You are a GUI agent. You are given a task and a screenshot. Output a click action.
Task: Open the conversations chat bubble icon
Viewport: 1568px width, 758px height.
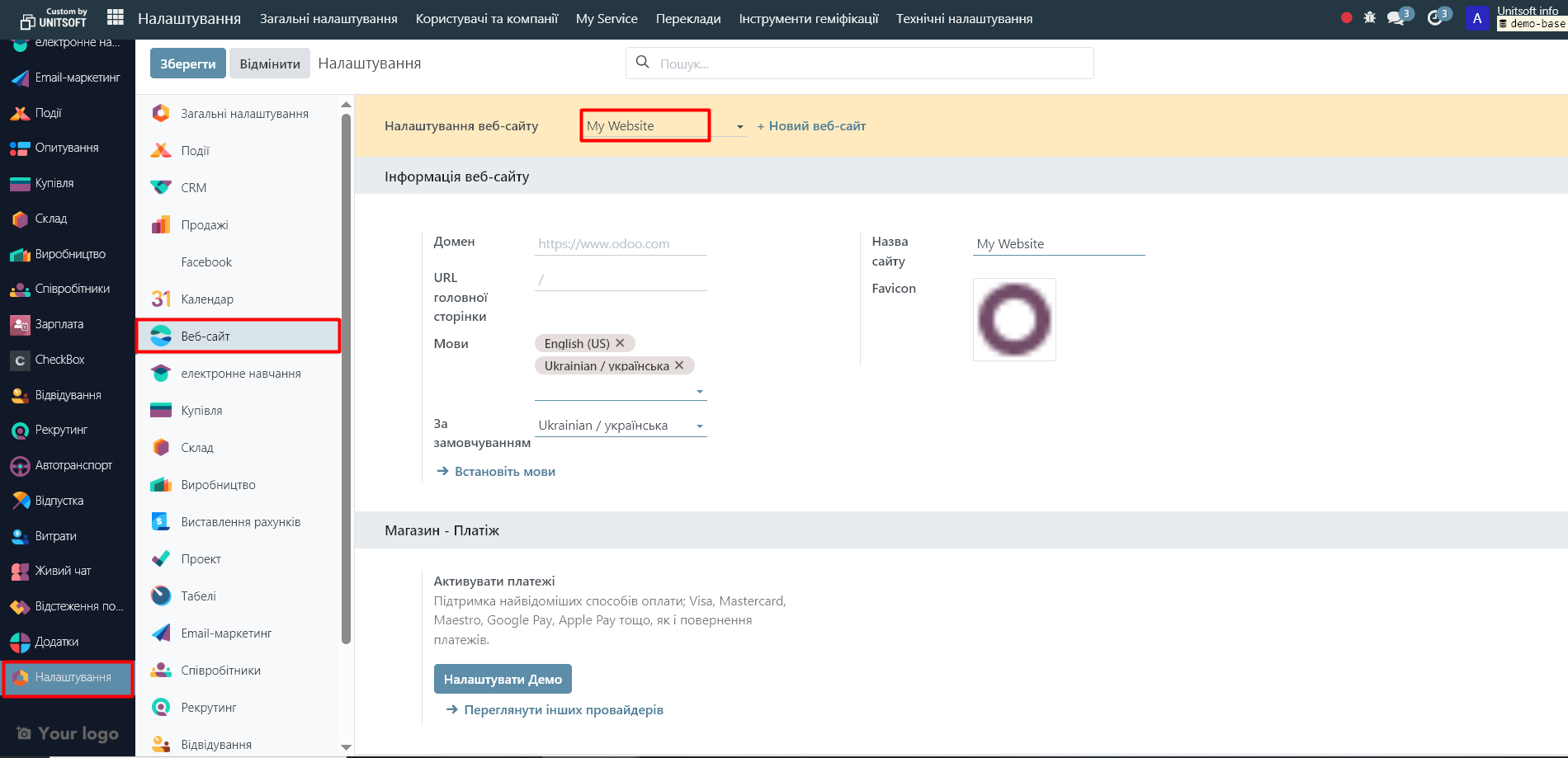(x=1396, y=18)
